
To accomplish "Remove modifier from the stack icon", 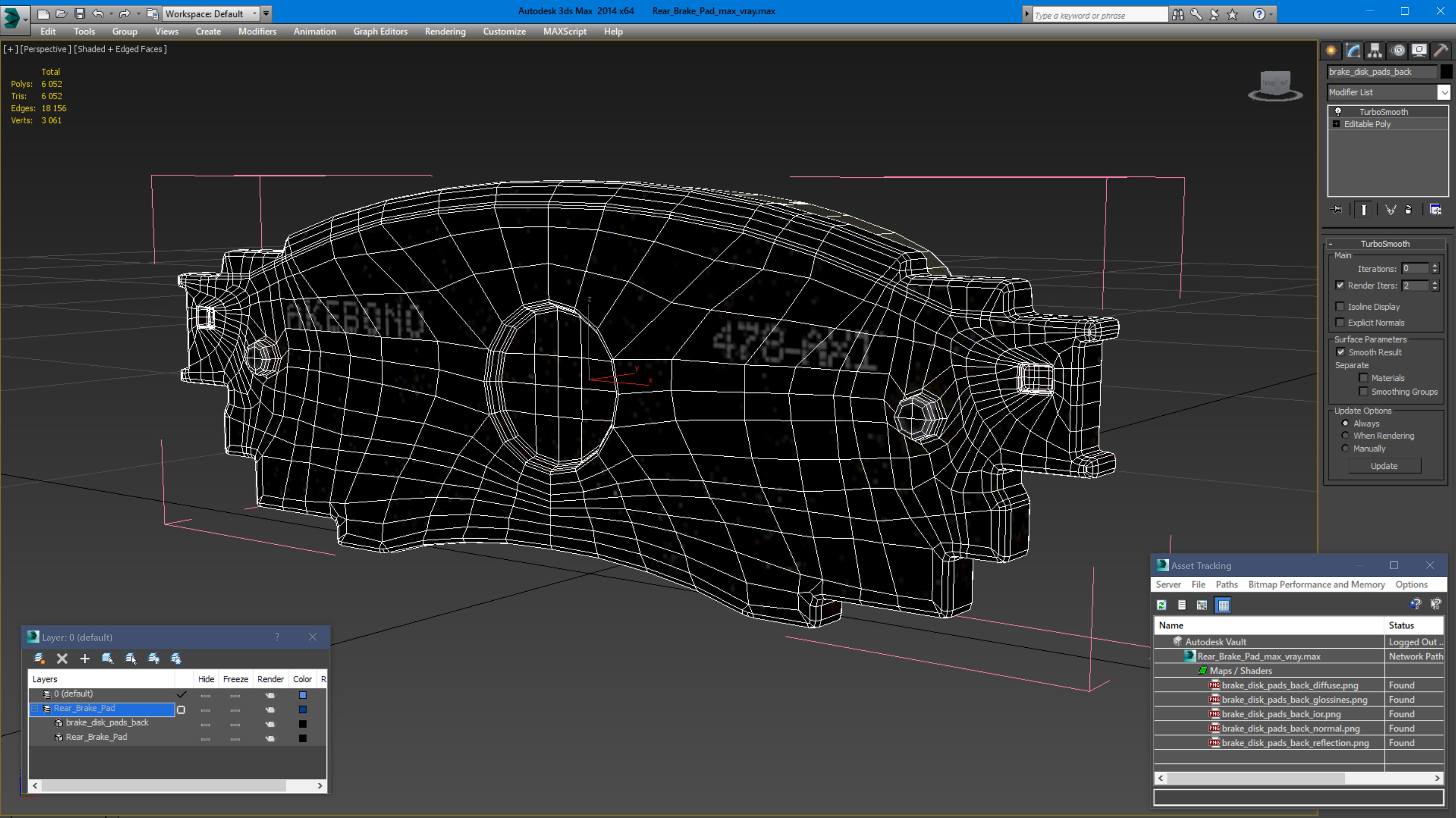I will pyautogui.click(x=1408, y=210).
